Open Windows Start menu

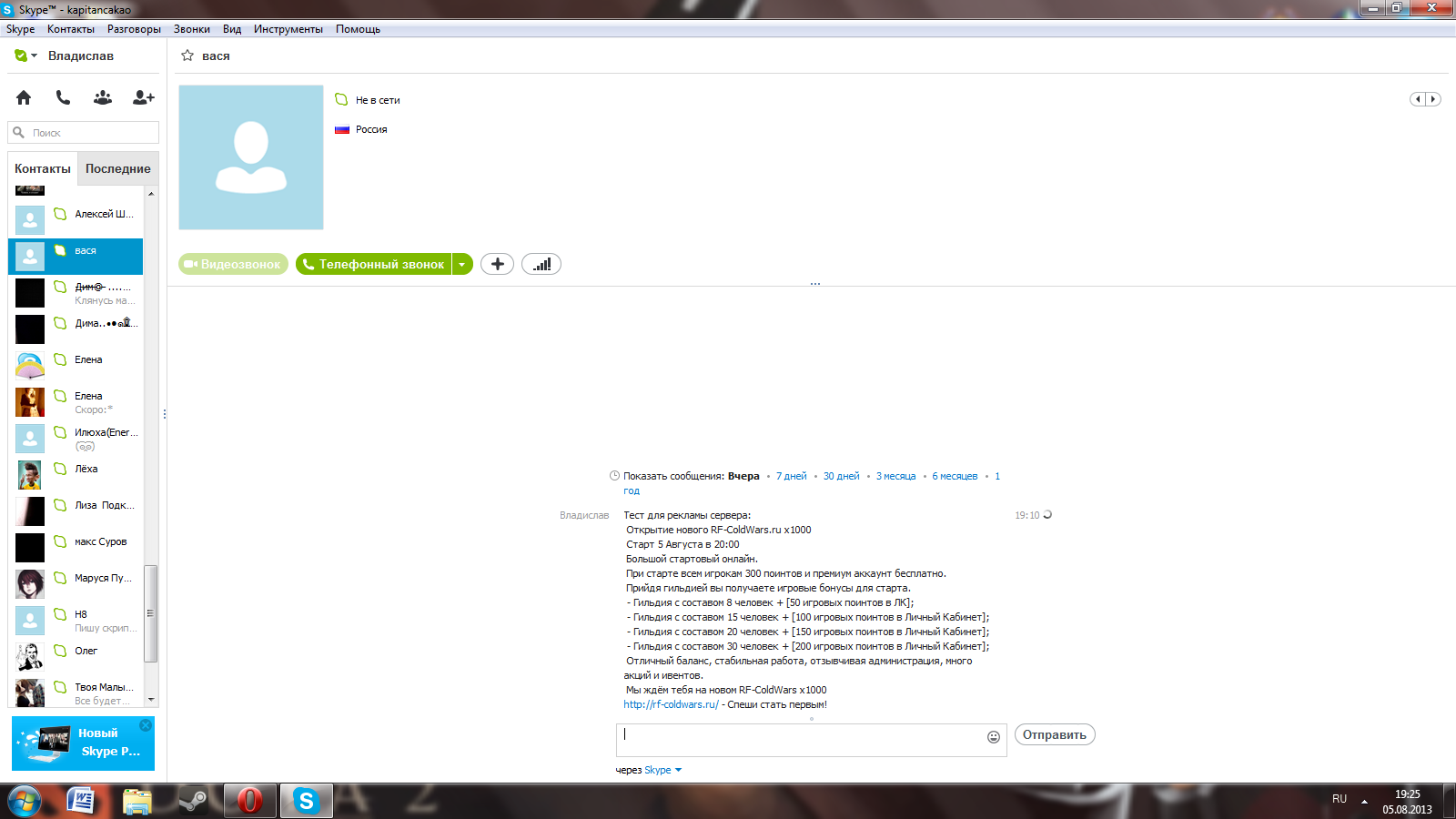coord(25,801)
